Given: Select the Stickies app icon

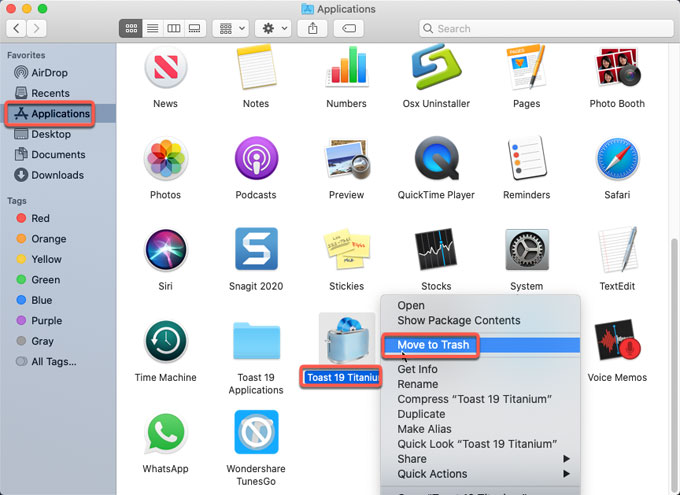Looking at the screenshot, I should coord(347,249).
